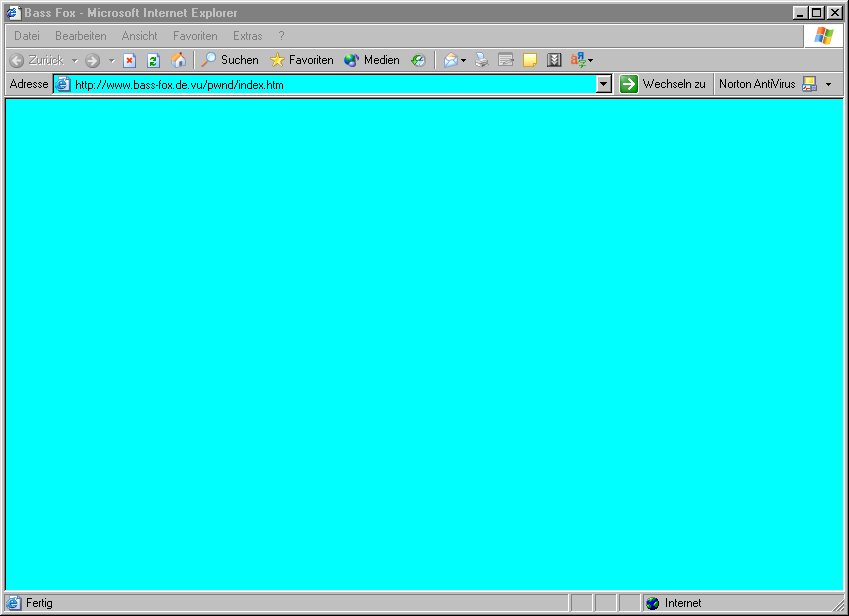Screen dimensions: 849x616
Task: Go to the Home page icon
Action: pyautogui.click(x=178, y=60)
